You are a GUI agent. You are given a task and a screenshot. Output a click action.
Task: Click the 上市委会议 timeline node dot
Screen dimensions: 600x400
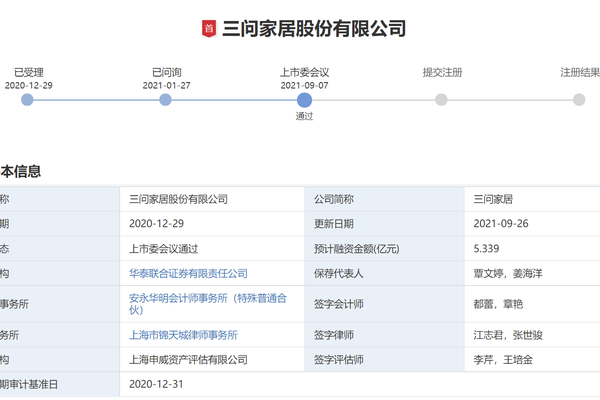304,100
